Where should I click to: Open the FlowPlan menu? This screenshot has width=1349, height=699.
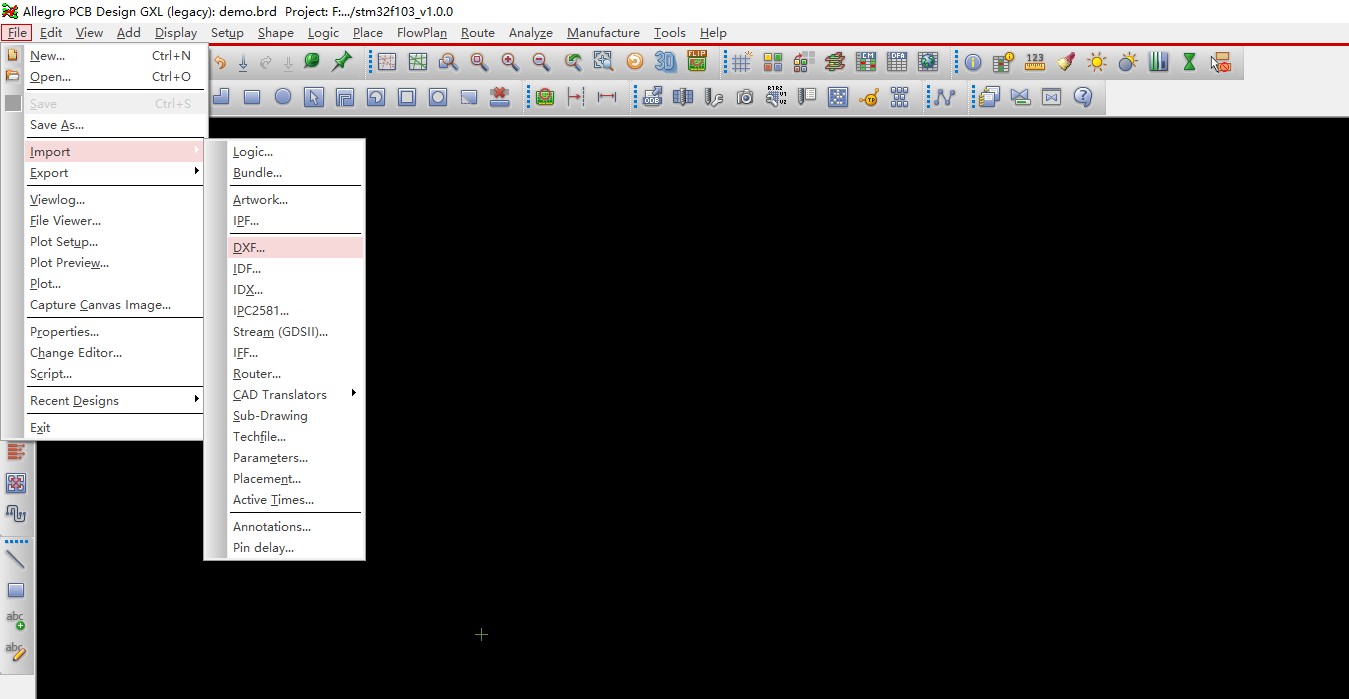[x=422, y=33]
